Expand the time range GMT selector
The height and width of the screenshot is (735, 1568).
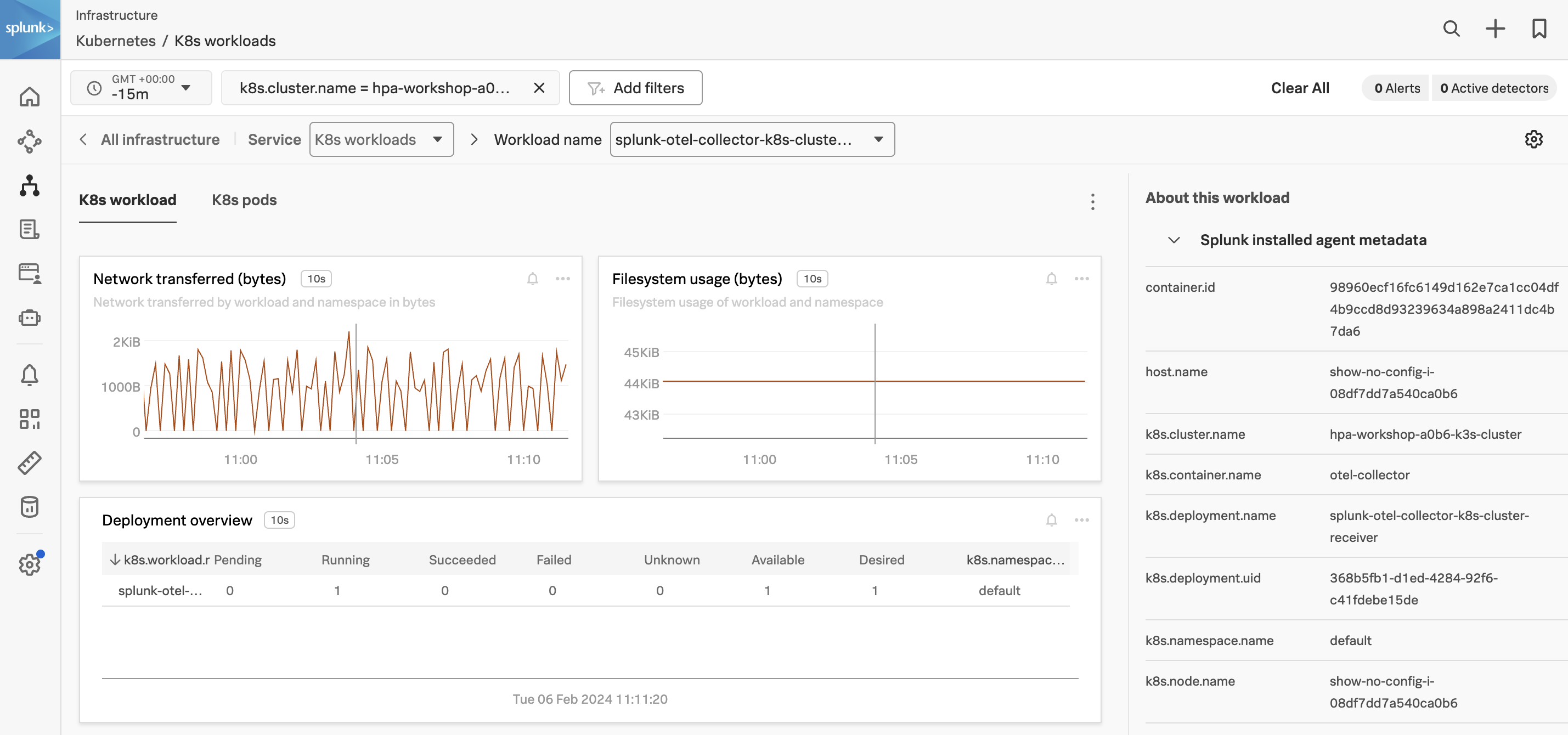click(x=140, y=87)
